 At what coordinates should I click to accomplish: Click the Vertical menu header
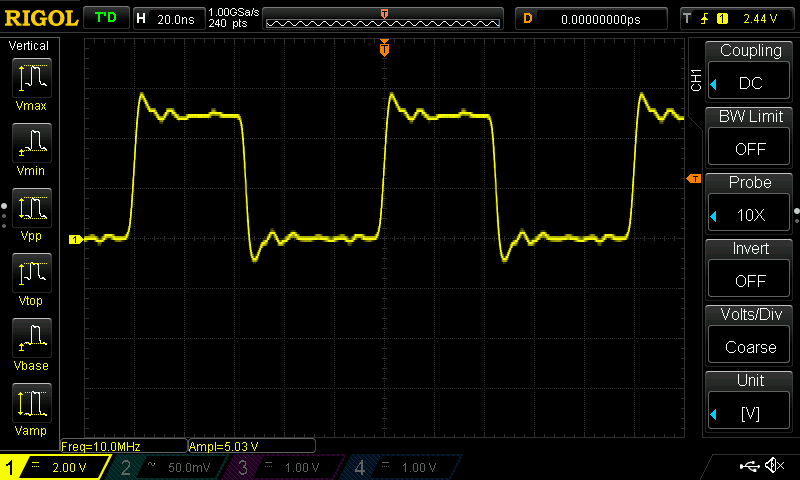[29, 46]
